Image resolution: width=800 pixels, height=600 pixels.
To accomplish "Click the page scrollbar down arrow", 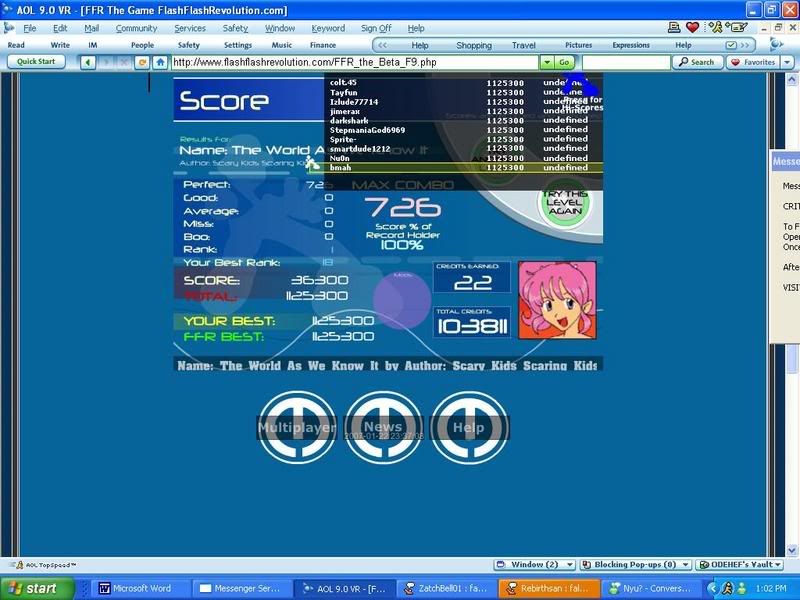I will click(791, 550).
